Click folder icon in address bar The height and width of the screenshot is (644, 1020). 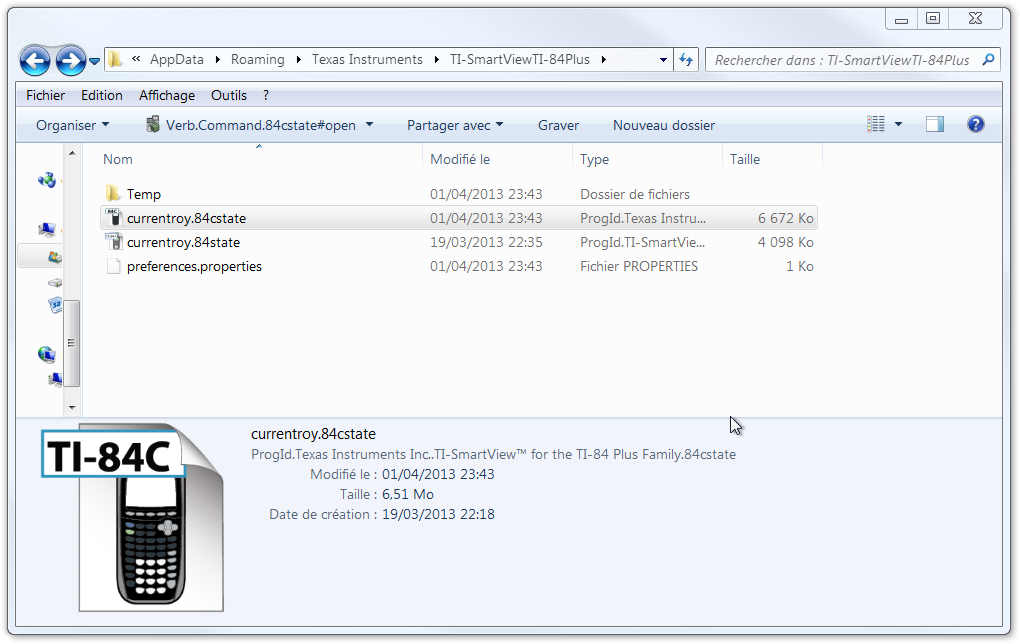(114, 60)
